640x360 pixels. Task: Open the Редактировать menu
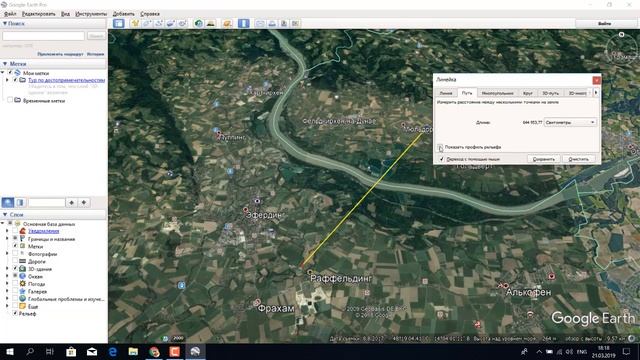click(x=39, y=13)
